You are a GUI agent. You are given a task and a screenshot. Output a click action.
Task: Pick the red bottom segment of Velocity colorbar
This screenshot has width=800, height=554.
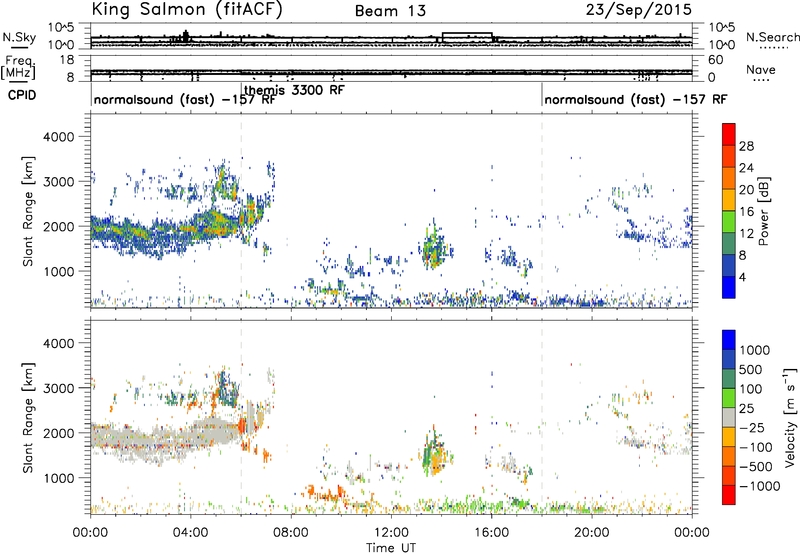tap(729, 495)
